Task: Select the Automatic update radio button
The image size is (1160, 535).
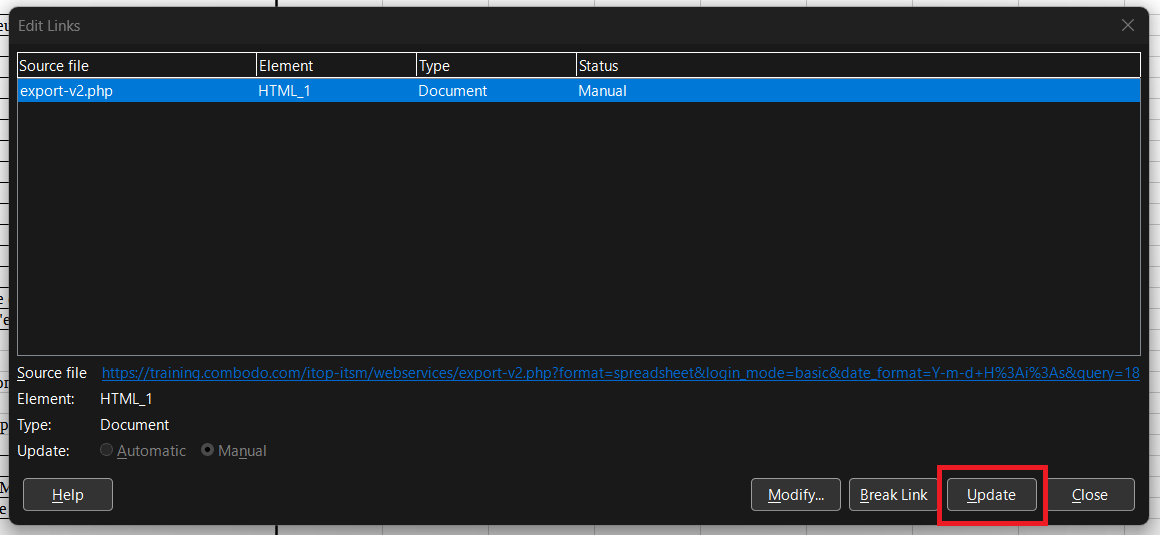Action: pyautogui.click(x=107, y=451)
